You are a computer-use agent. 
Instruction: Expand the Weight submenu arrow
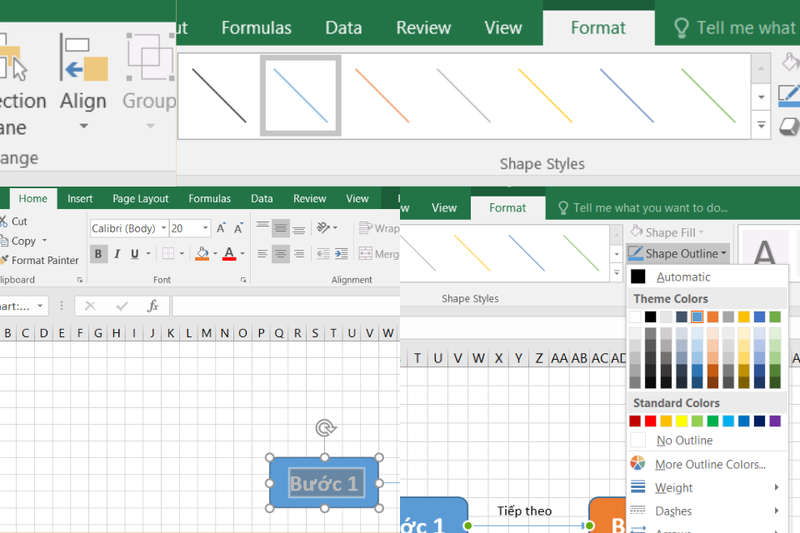776,487
